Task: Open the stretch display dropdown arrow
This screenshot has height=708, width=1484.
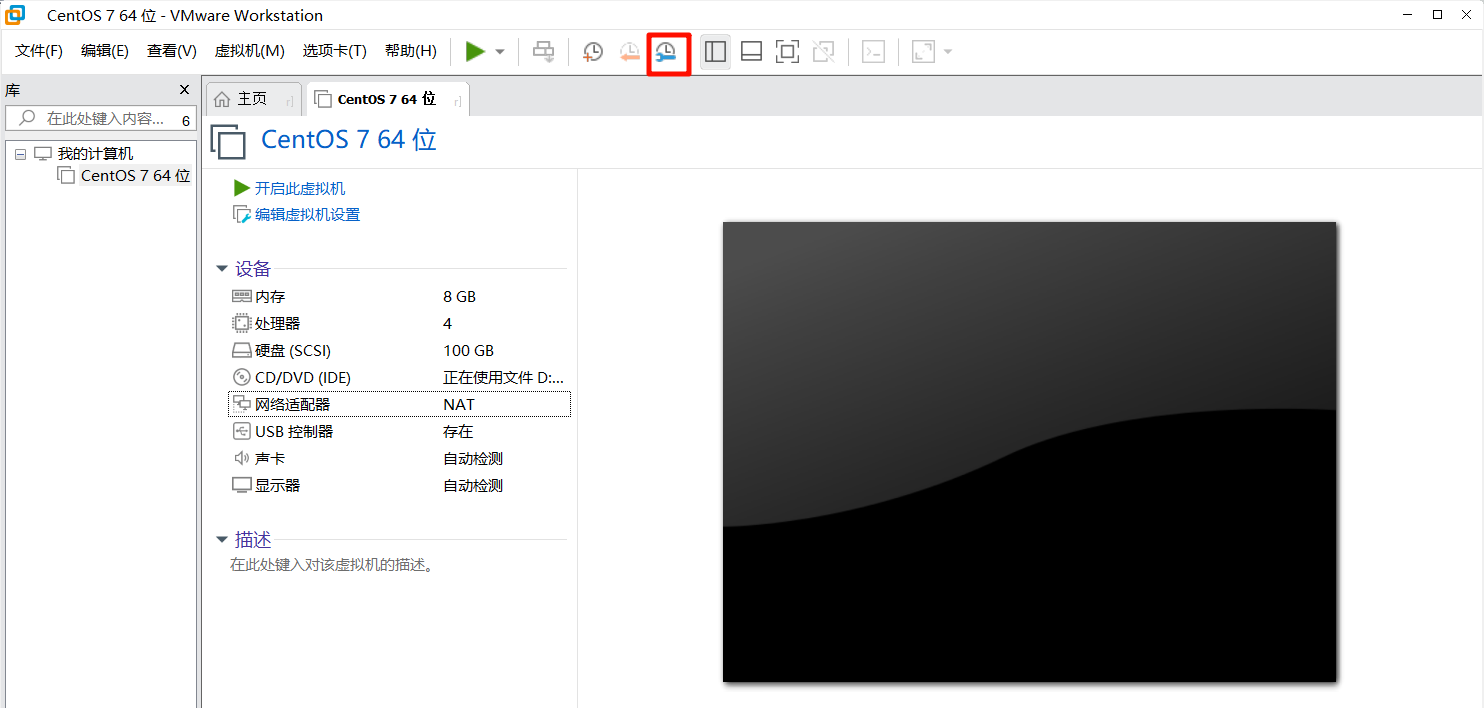Action: [948, 52]
